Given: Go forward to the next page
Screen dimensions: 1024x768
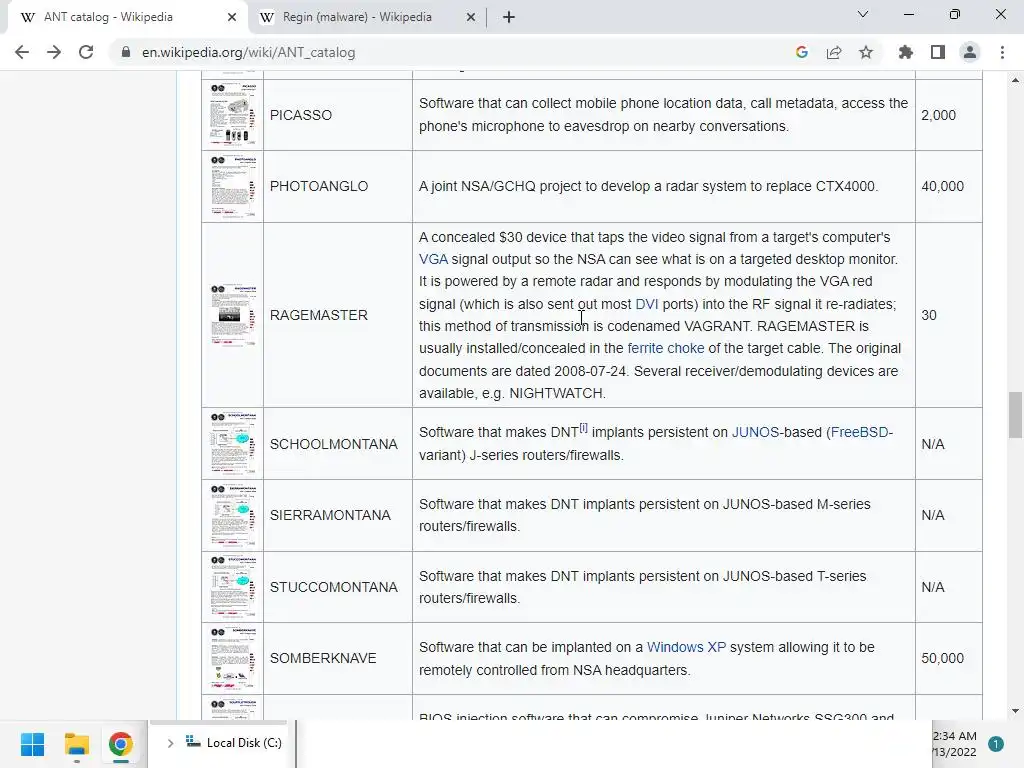Looking at the screenshot, I should [x=54, y=52].
